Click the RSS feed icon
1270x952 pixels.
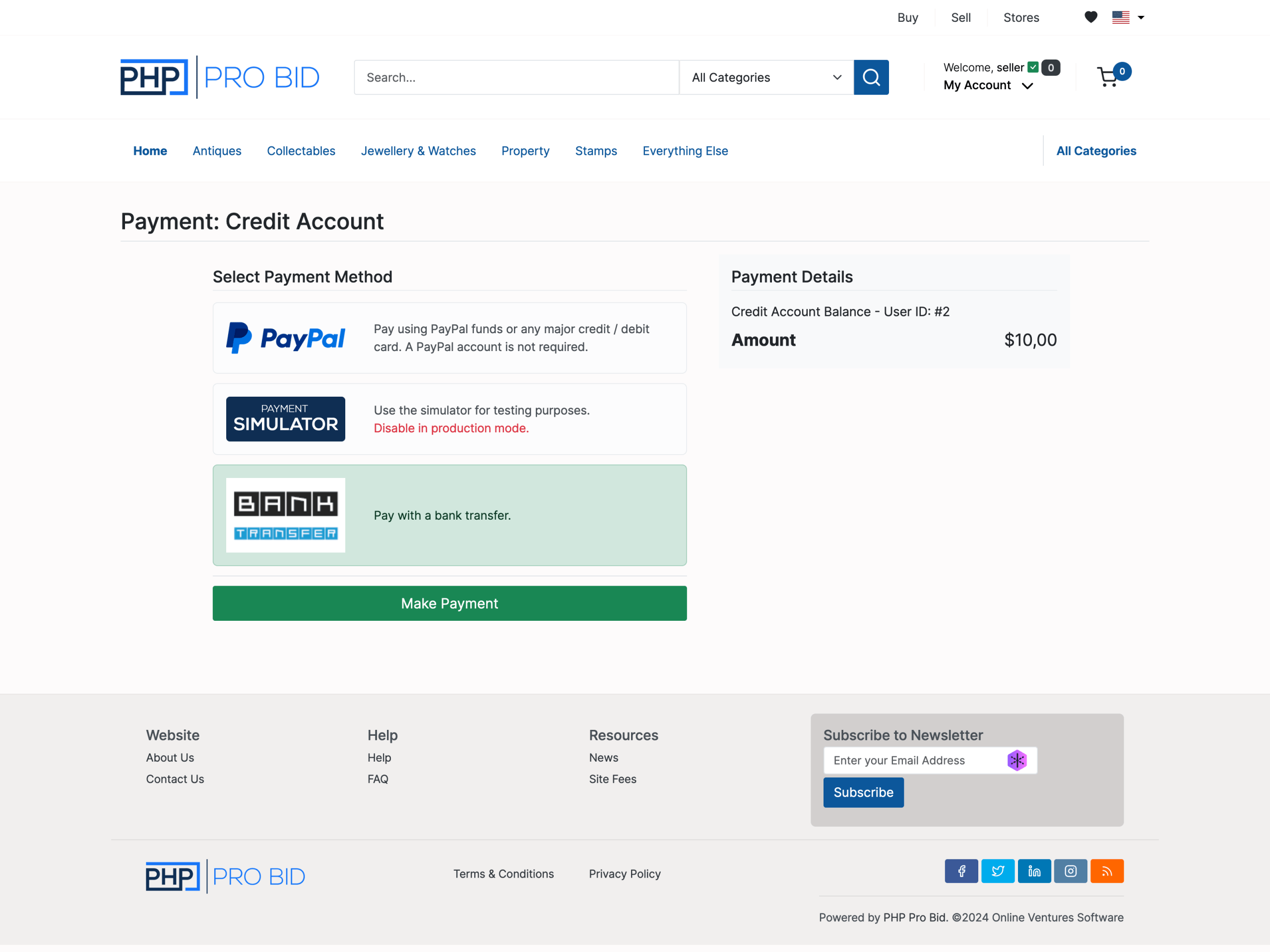1107,871
